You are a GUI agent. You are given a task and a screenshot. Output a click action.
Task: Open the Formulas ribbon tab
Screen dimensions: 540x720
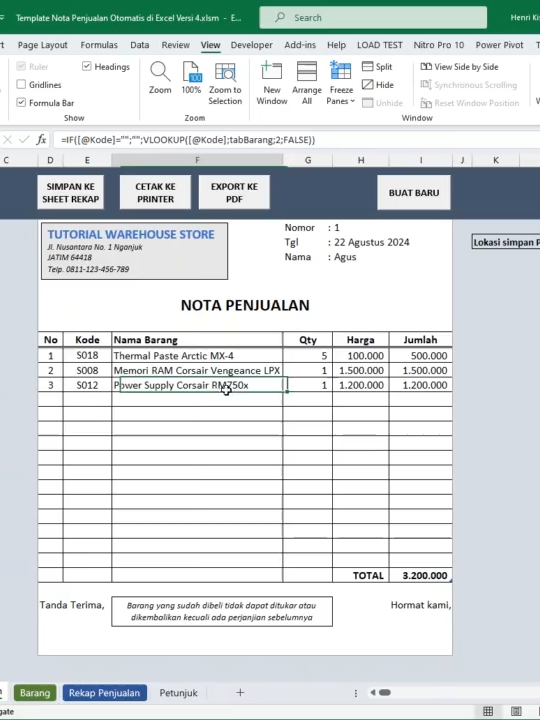(99, 45)
